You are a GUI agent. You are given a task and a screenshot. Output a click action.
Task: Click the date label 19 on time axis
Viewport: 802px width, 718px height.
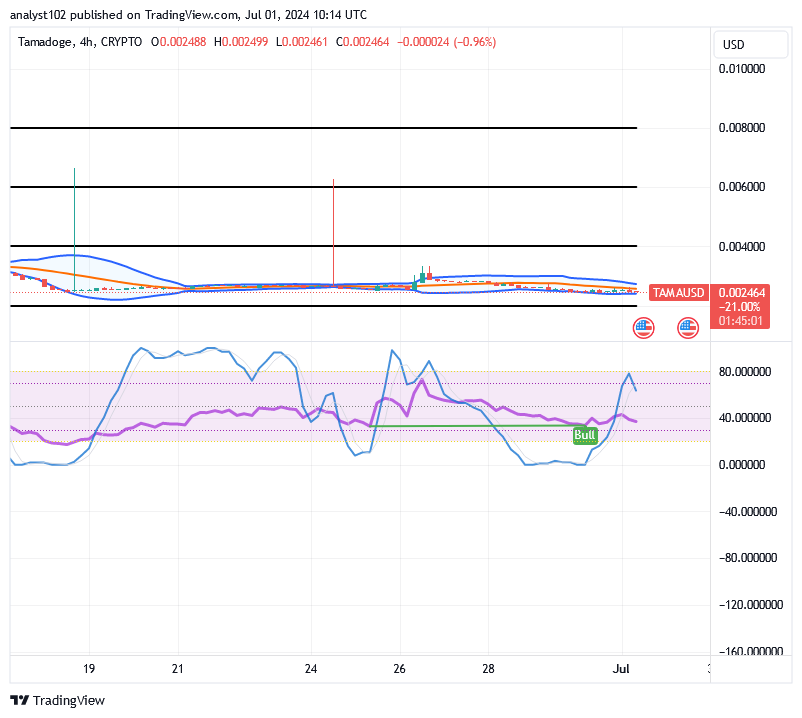click(x=89, y=669)
